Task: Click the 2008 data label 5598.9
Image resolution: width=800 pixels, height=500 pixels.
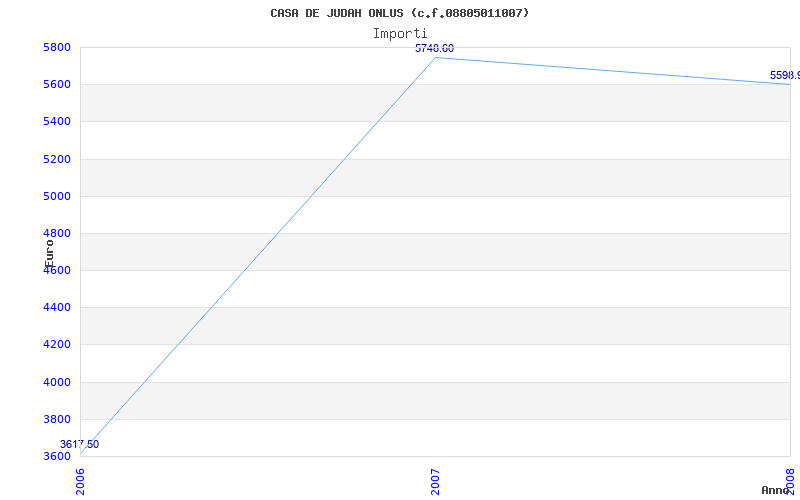Action: 785,76
